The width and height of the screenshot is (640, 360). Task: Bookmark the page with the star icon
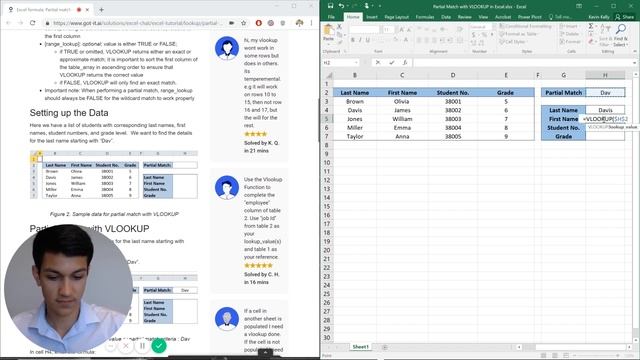244,23
